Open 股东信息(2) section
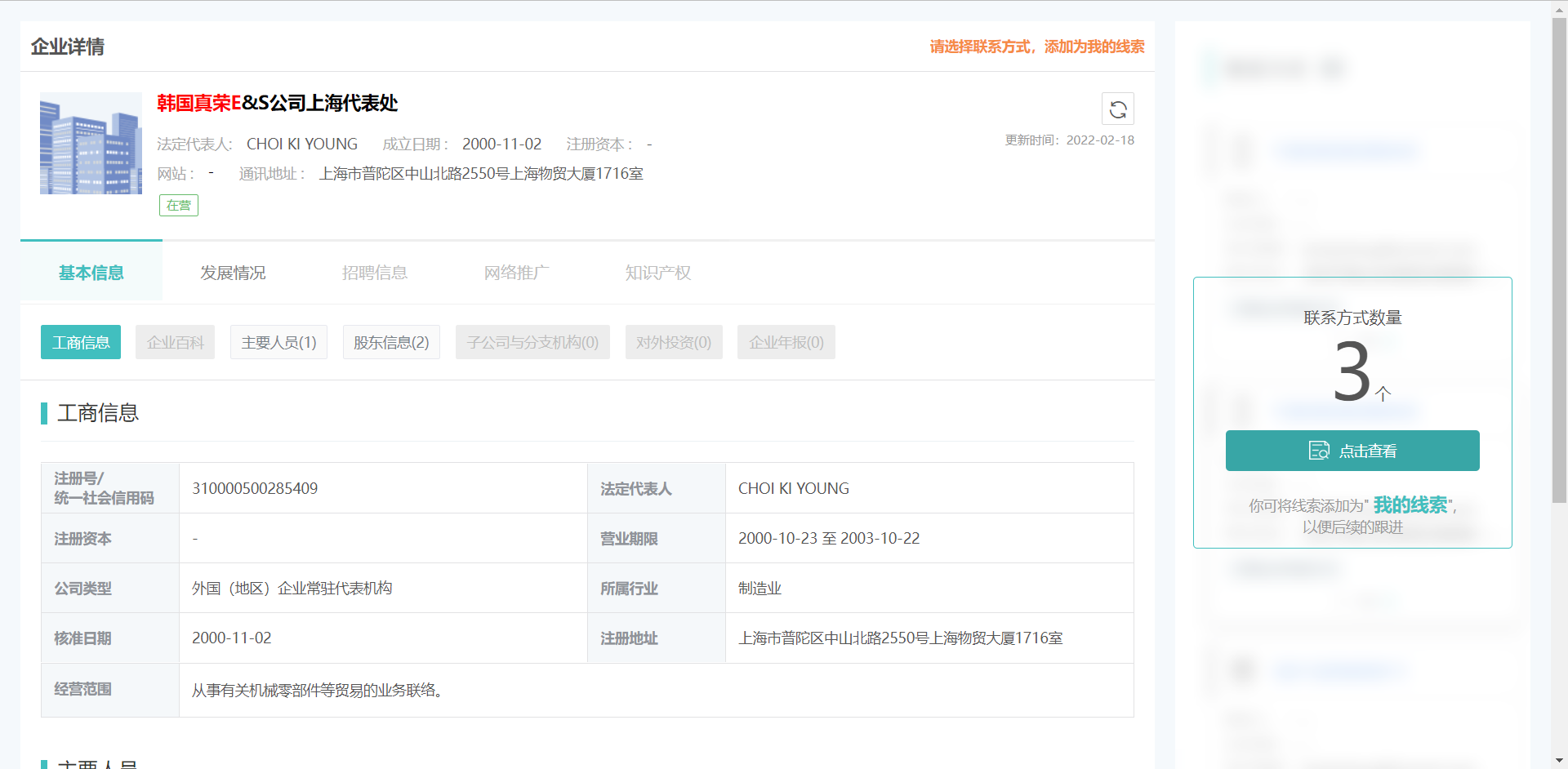This screenshot has height=769, width=1568. pyautogui.click(x=391, y=342)
